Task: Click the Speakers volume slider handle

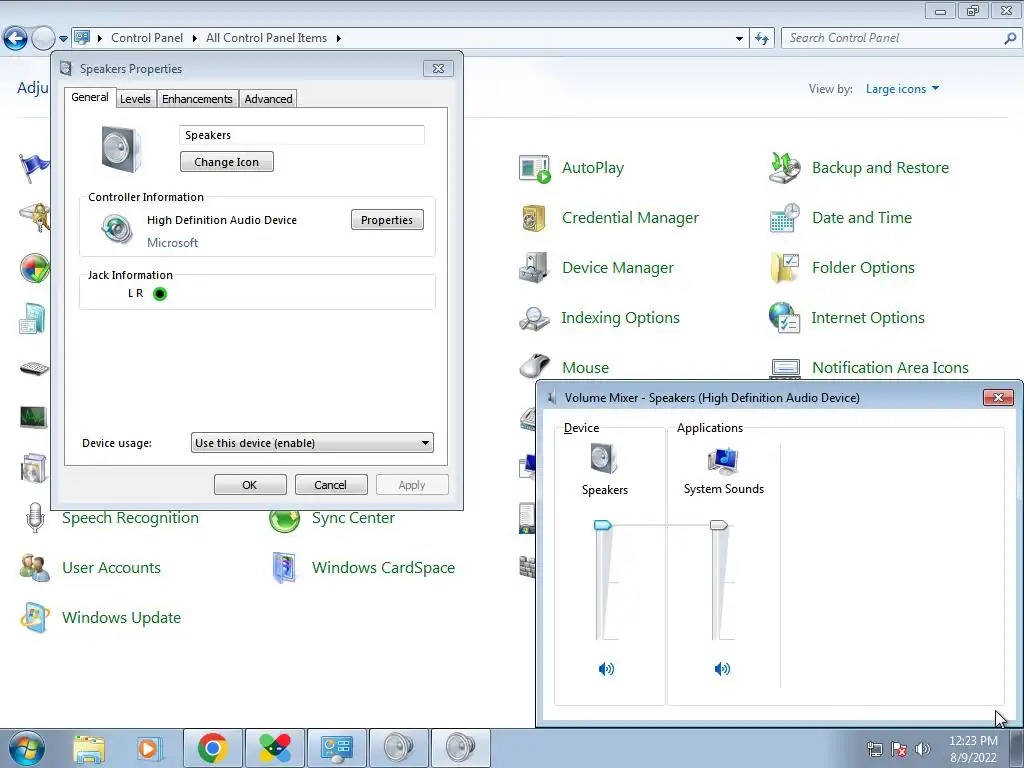Action: point(602,525)
